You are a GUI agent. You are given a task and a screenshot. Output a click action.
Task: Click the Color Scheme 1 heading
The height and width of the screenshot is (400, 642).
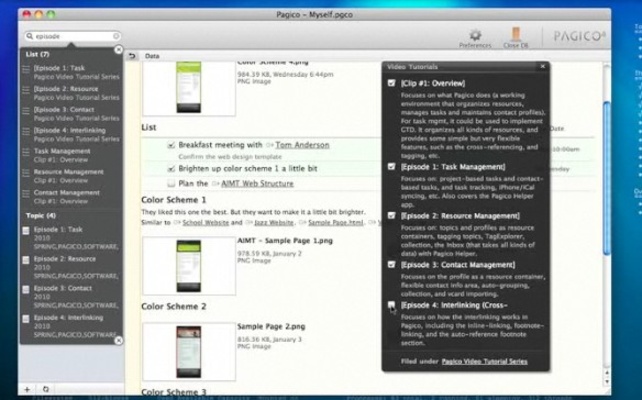[x=174, y=200]
